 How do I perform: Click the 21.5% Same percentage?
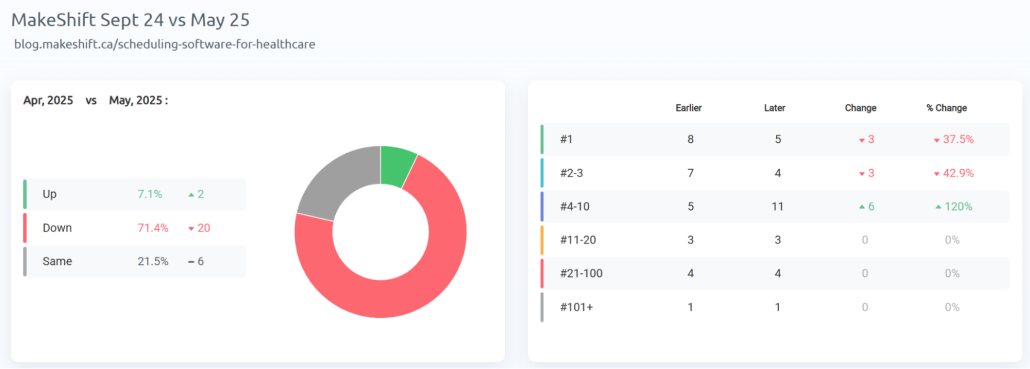[152, 261]
